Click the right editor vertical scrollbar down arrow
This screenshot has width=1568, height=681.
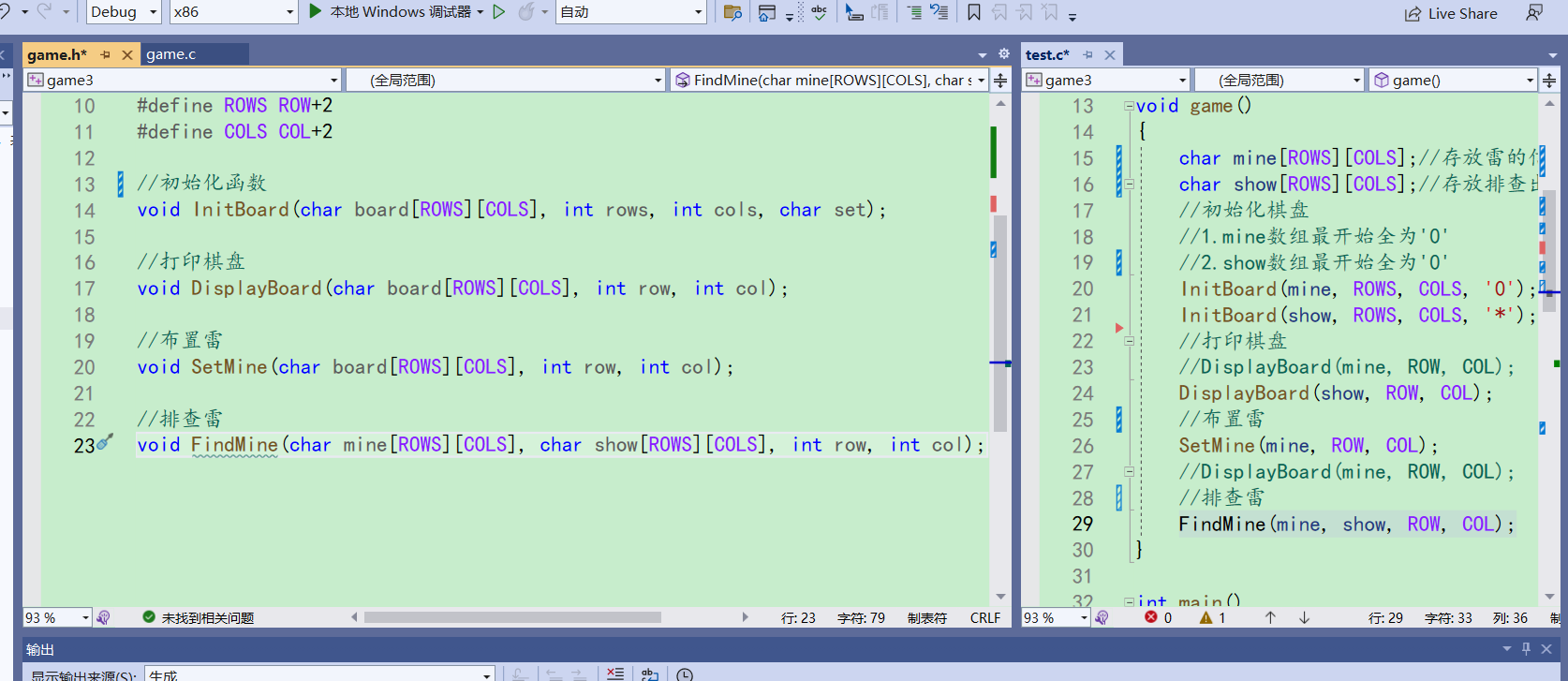point(1549,596)
